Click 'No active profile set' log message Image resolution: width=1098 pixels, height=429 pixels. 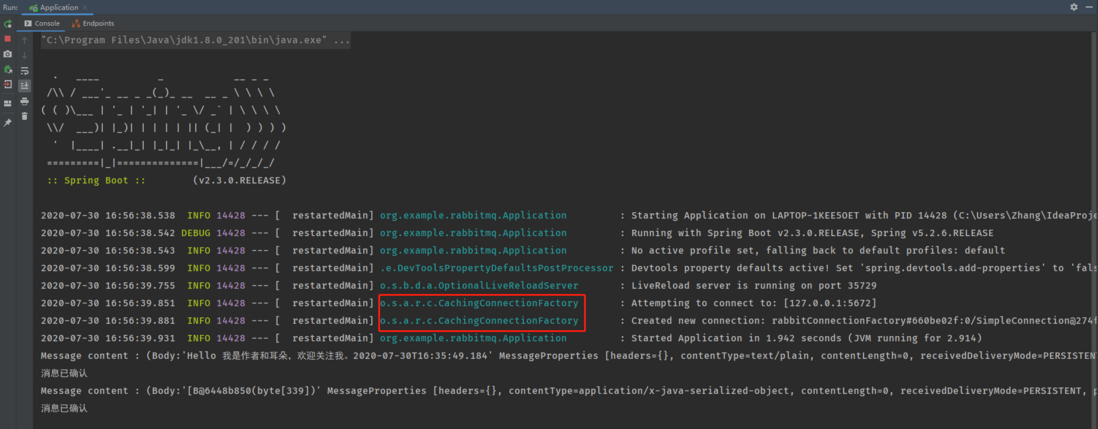click(x=818, y=251)
